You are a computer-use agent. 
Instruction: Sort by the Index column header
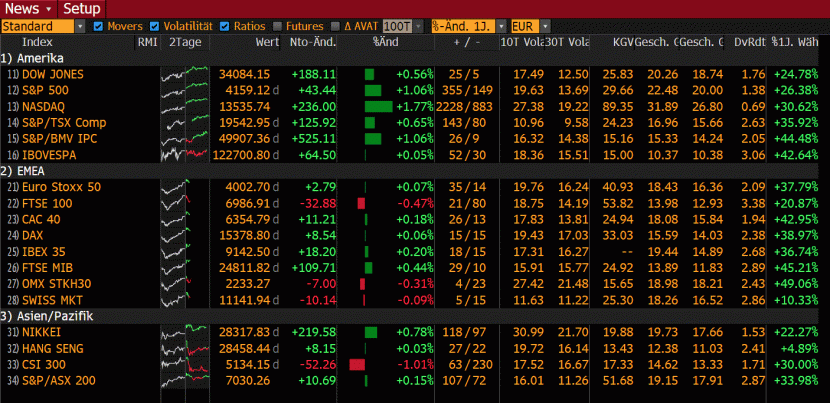coord(37,42)
